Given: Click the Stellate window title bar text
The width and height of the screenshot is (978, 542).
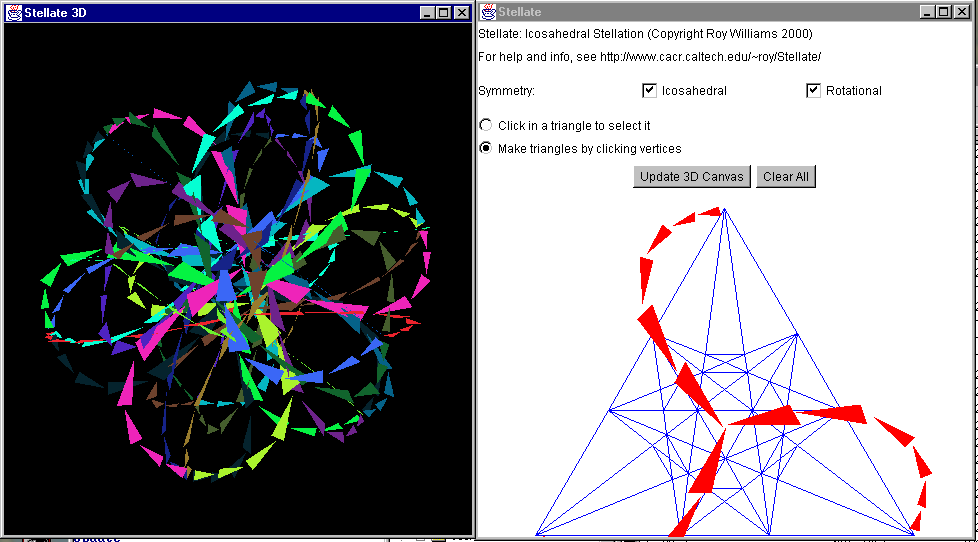Looking at the screenshot, I should pos(520,12).
